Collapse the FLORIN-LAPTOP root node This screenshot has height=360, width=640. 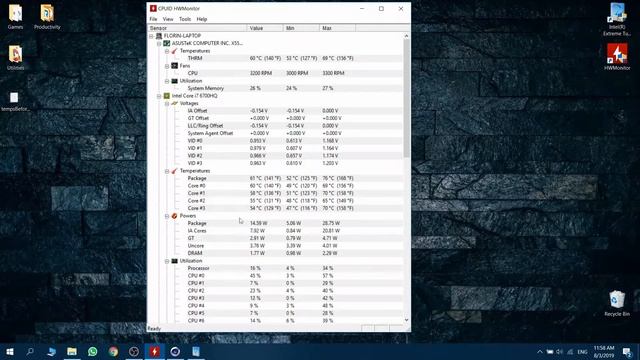coord(151,36)
